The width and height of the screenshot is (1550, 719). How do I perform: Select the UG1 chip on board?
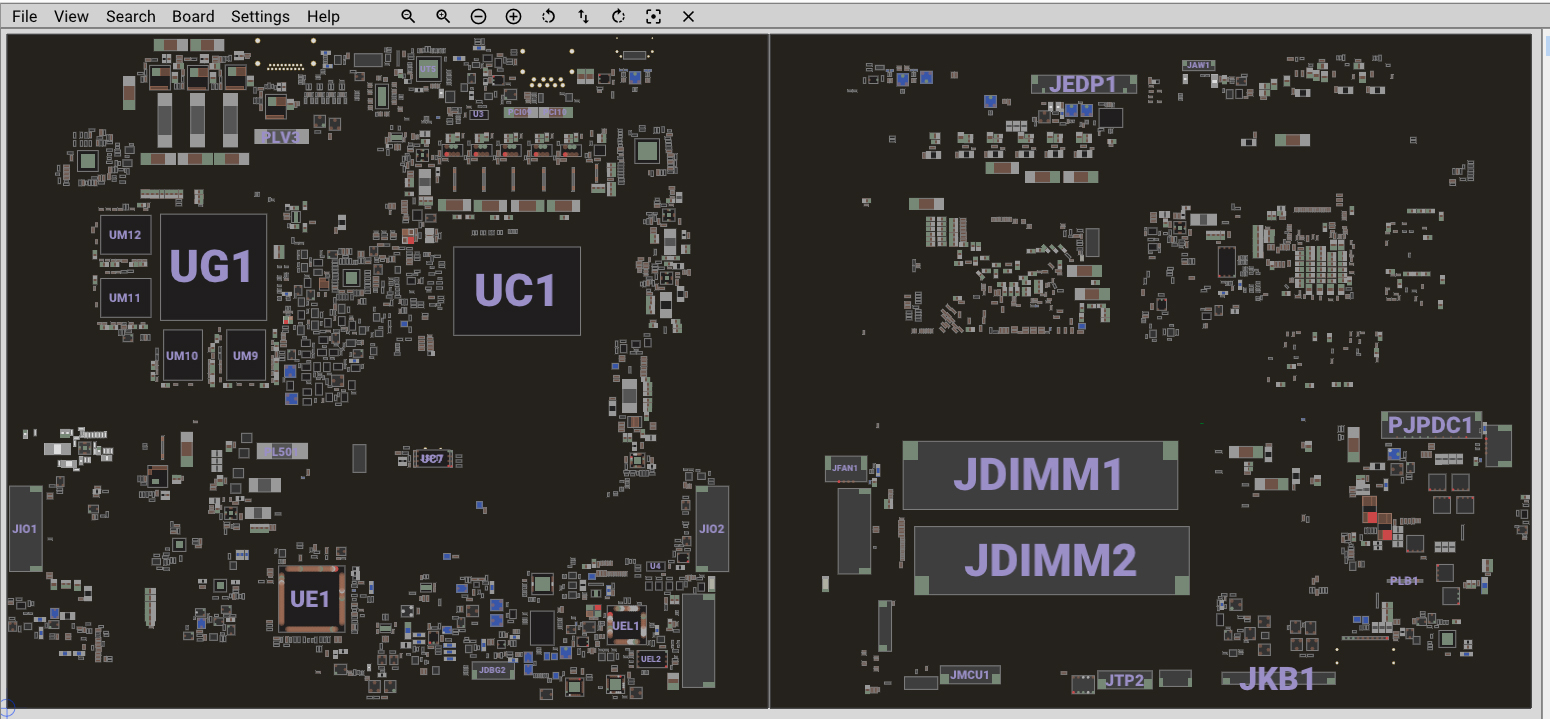213,267
